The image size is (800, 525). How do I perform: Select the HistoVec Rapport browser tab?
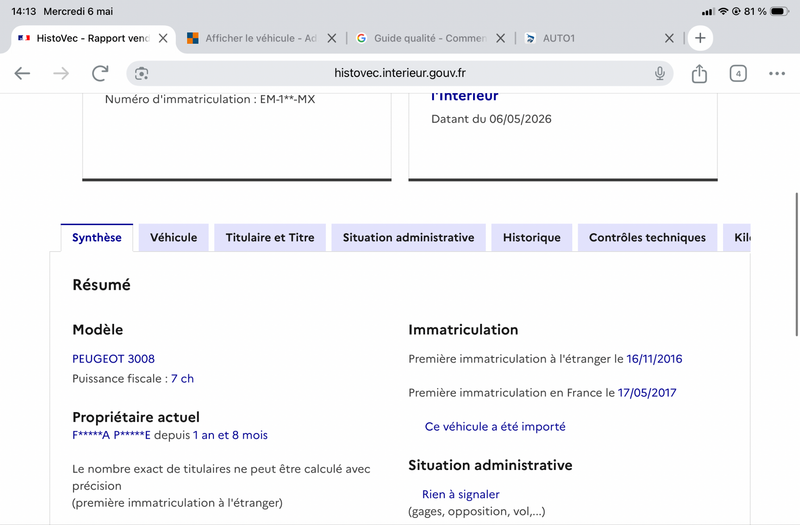92,38
